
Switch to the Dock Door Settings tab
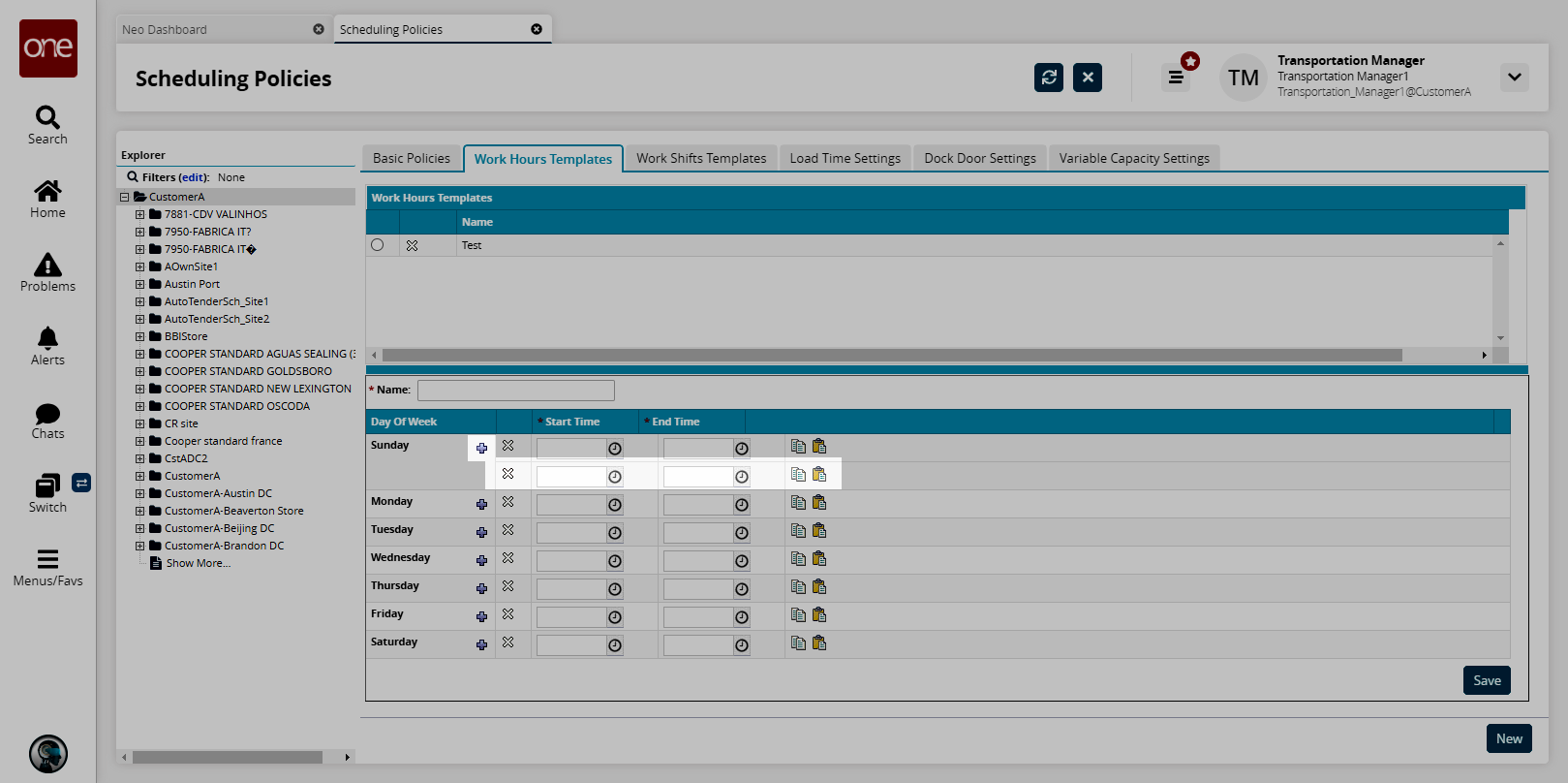coord(979,158)
